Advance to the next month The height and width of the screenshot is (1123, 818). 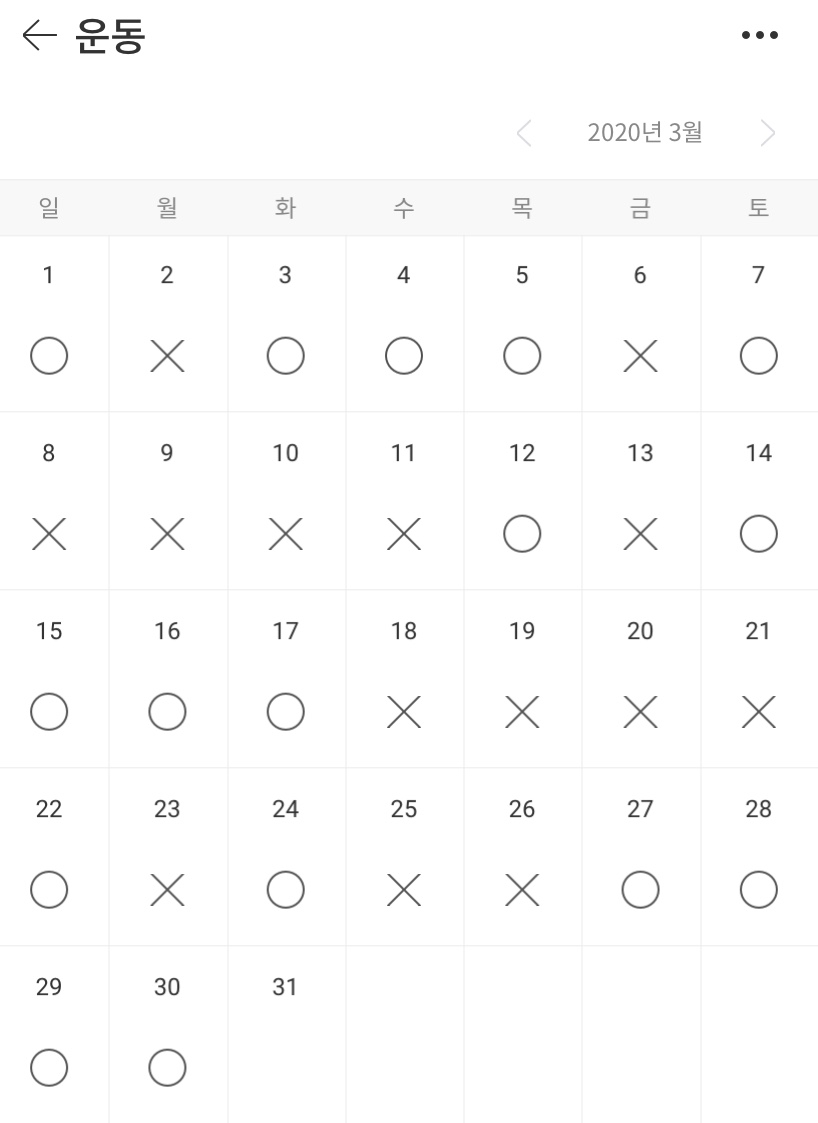pos(767,132)
